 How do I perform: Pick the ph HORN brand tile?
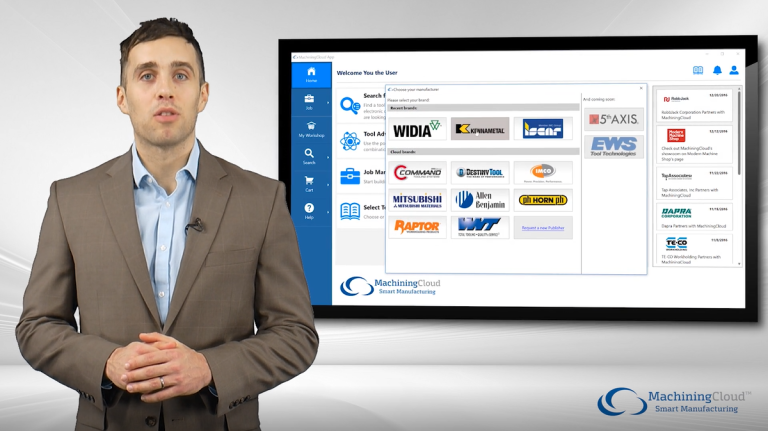tap(543, 200)
